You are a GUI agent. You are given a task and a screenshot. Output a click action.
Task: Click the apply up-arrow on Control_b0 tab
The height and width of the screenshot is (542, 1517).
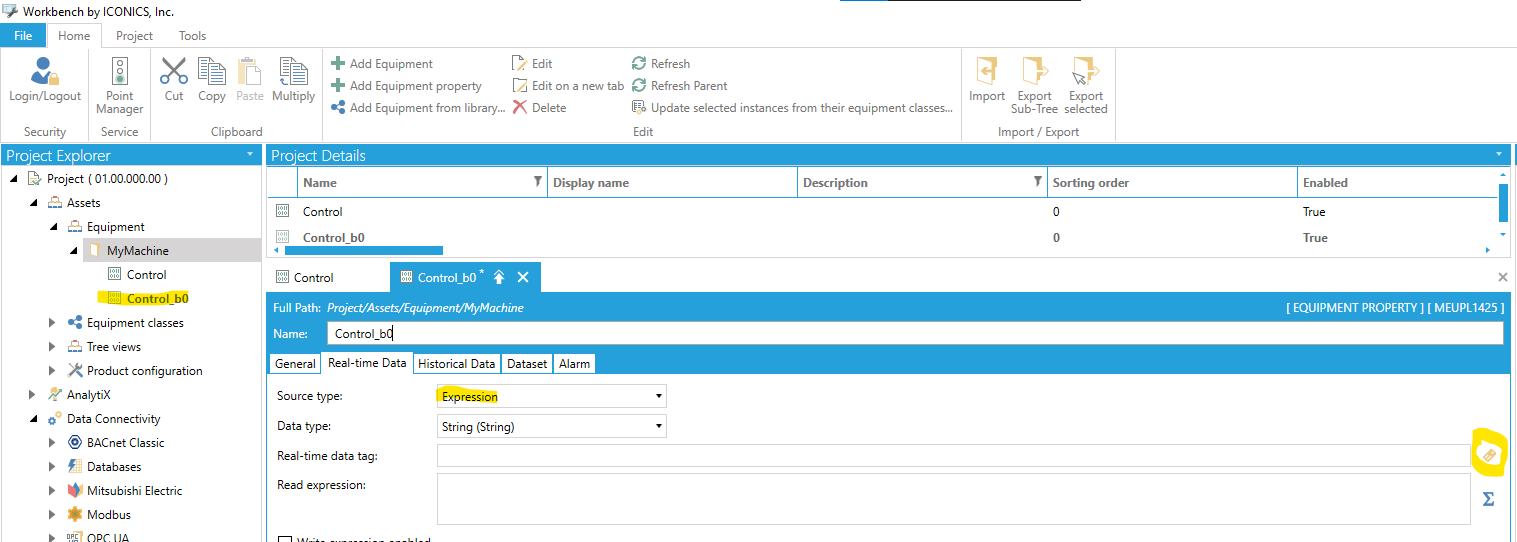[x=498, y=277]
